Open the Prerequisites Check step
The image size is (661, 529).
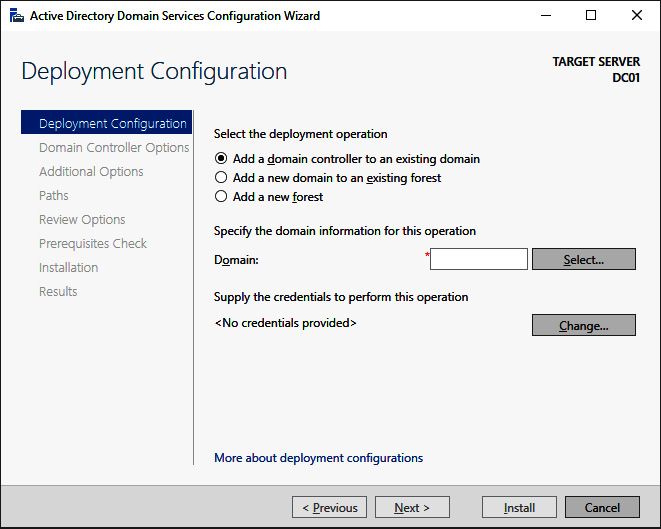(93, 244)
